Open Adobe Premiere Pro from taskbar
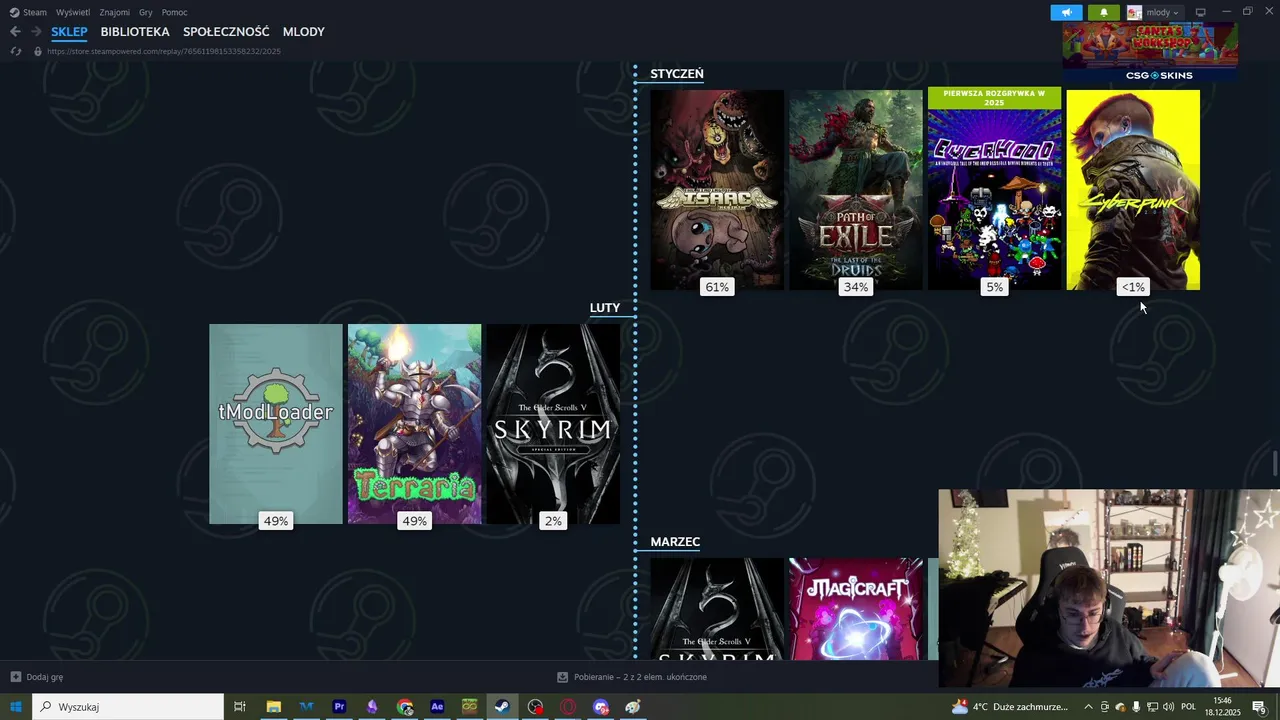 coord(339,707)
